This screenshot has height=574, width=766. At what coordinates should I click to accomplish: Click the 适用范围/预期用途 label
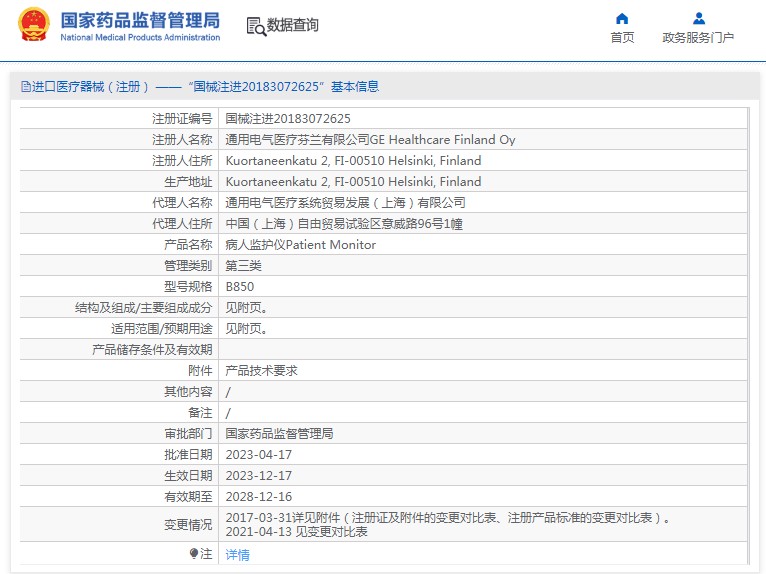tap(162, 329)
